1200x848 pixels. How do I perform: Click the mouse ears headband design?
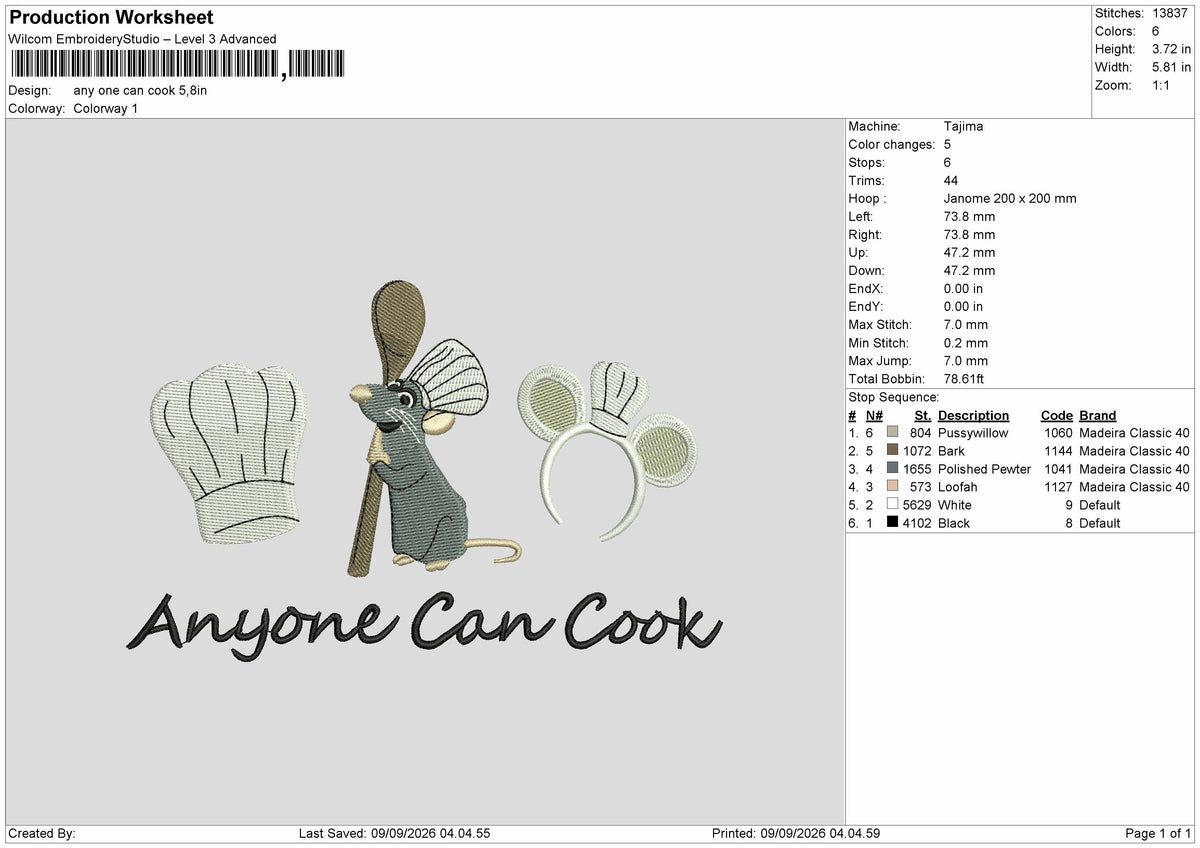point(607,450)
